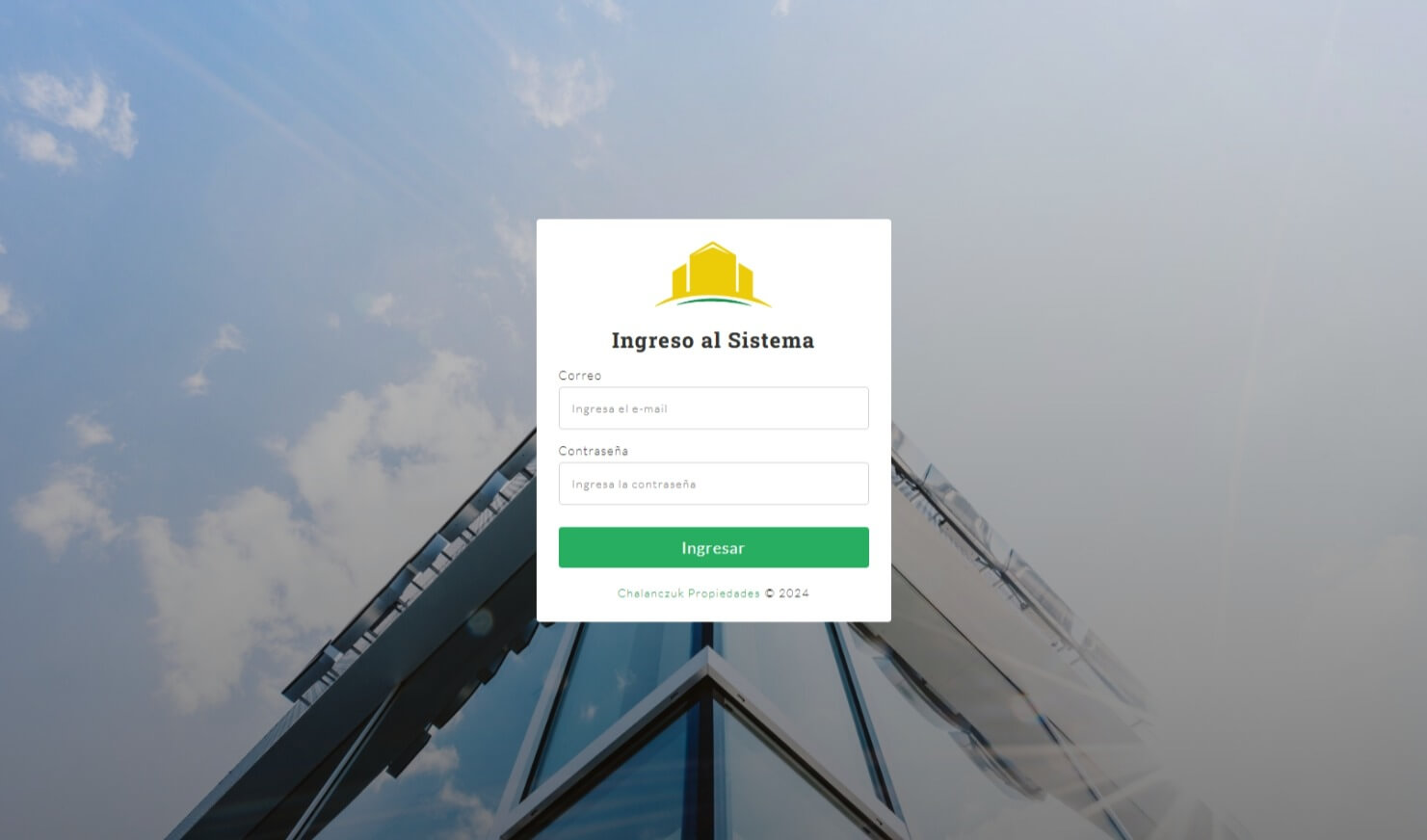1427x840 pixels.
Task: Click the 'Ingresa el e-mail' placeholder text
Action: [x=620, y=408]
